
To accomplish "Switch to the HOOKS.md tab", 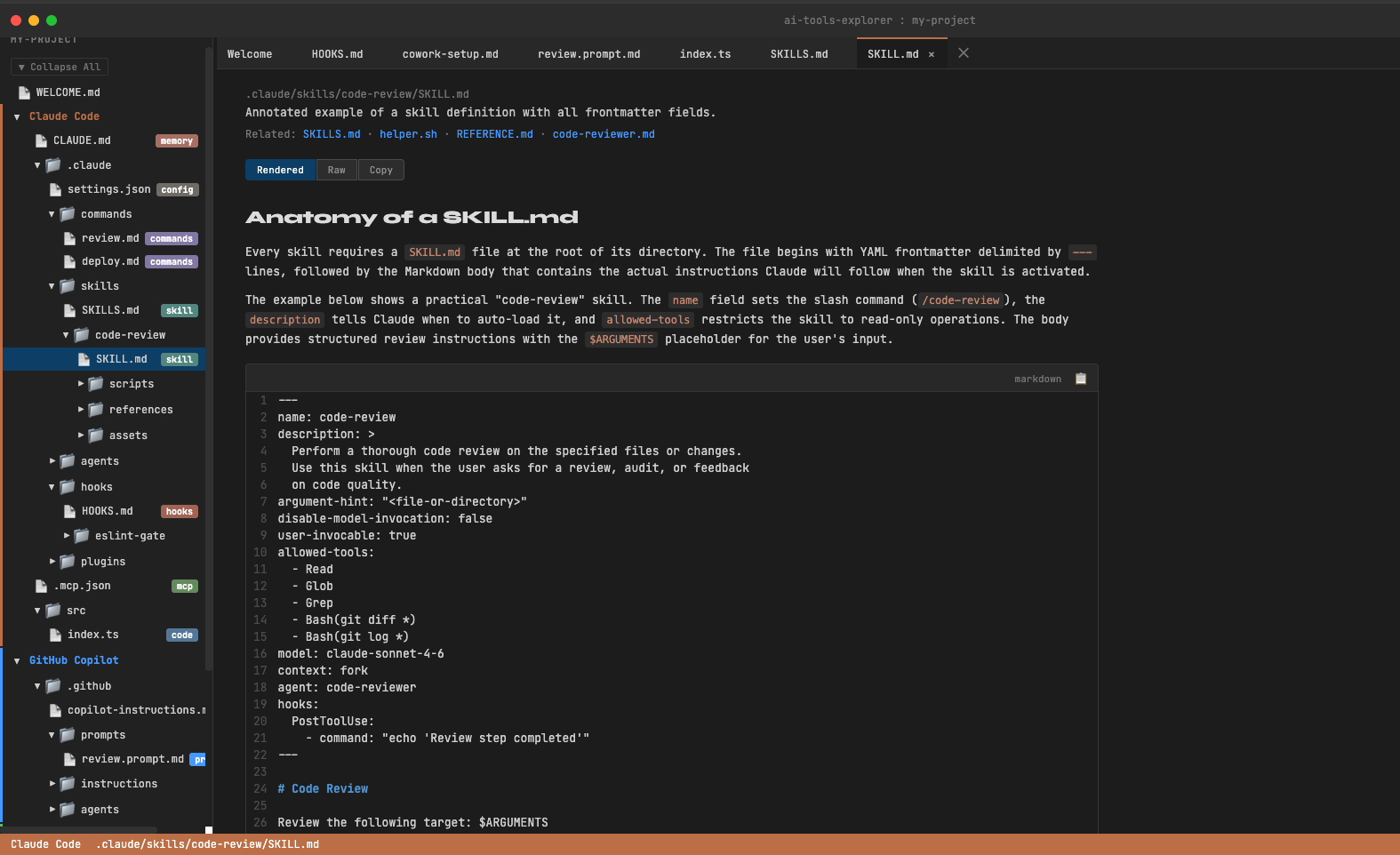I will point(338,54).
